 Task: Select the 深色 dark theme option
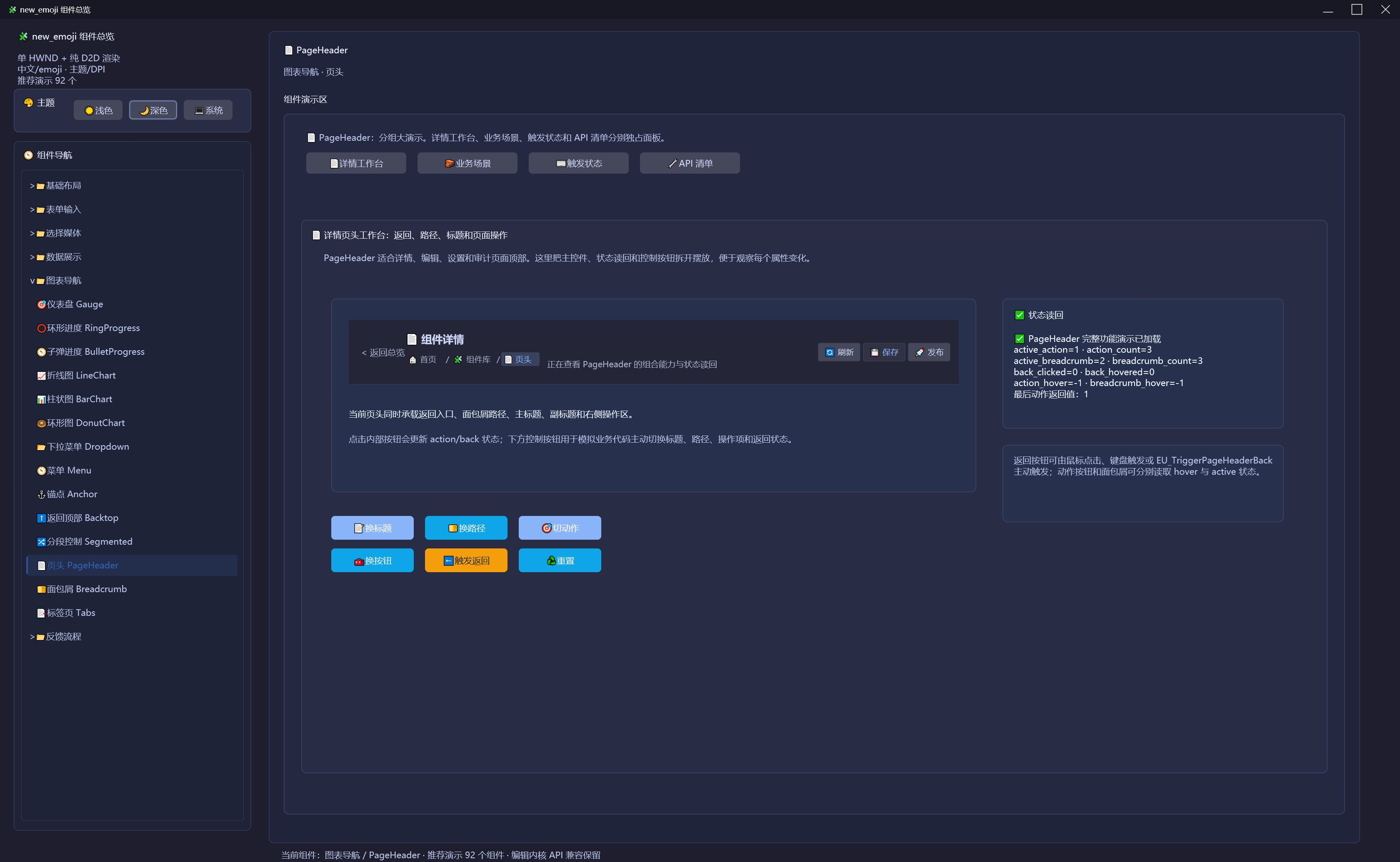153,111
